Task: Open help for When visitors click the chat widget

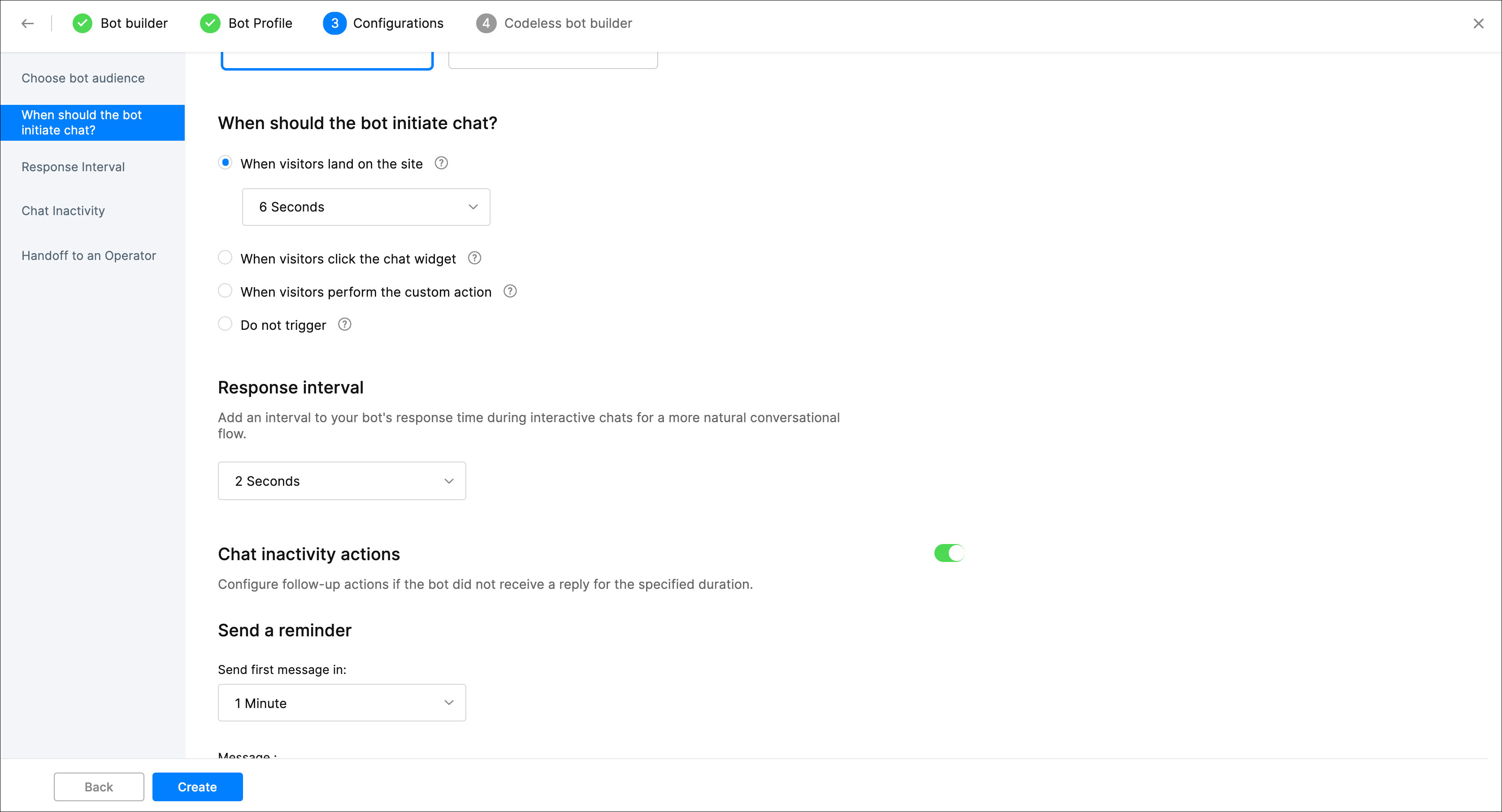Action: (x=475, y=258)
